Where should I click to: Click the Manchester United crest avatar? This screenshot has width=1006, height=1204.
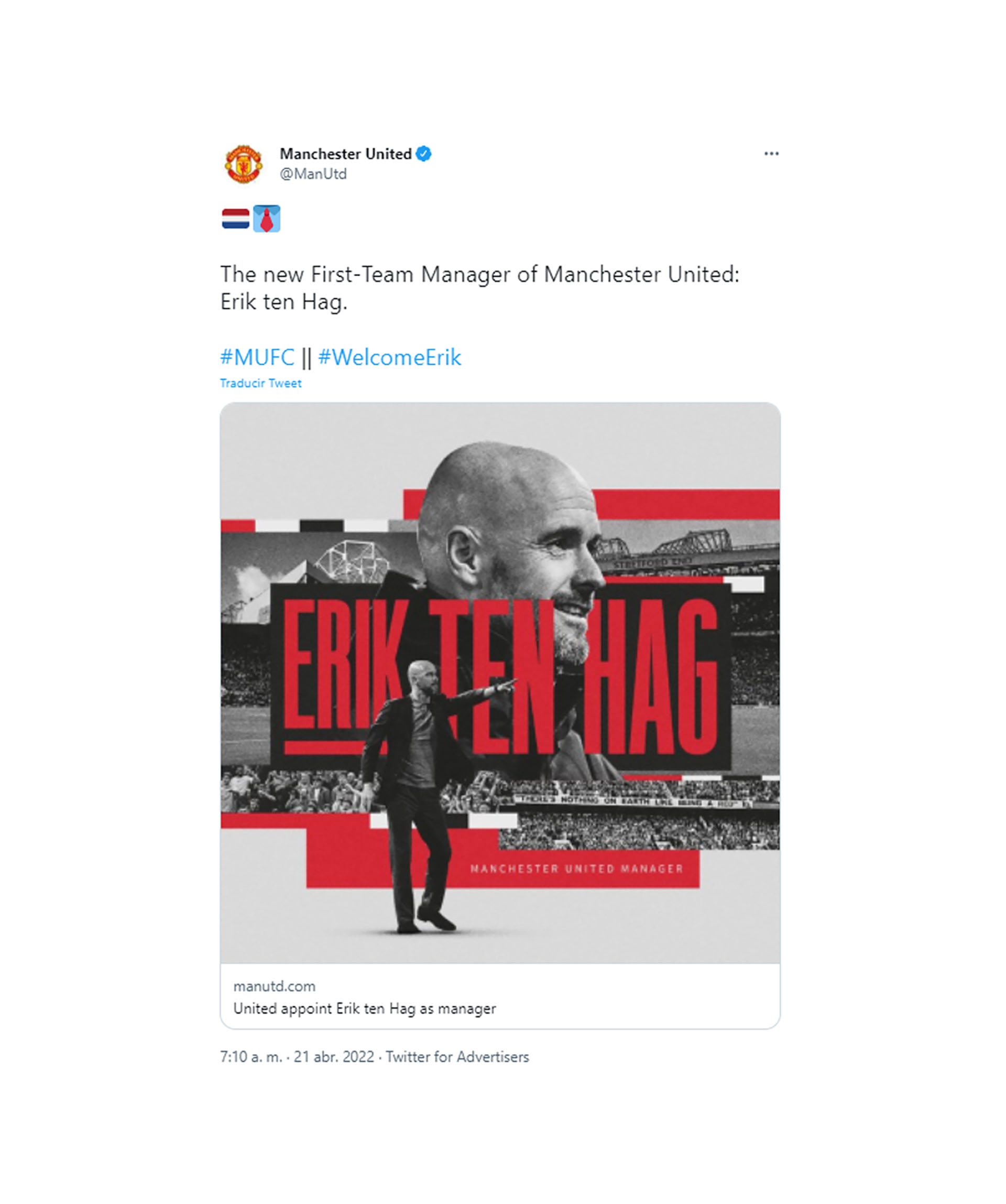(243, 164)
